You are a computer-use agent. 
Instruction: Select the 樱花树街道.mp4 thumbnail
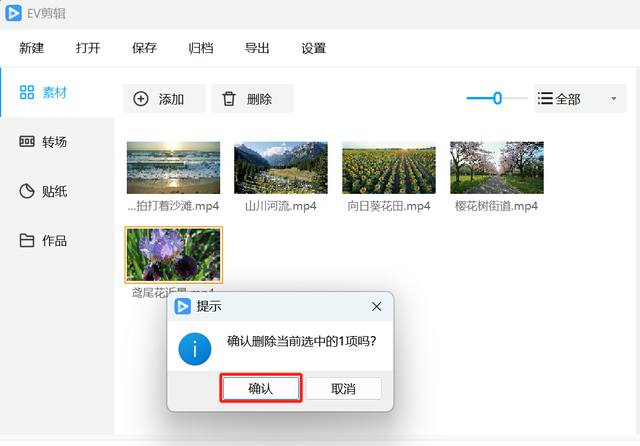pyautogui.click(x=497, y=168)
